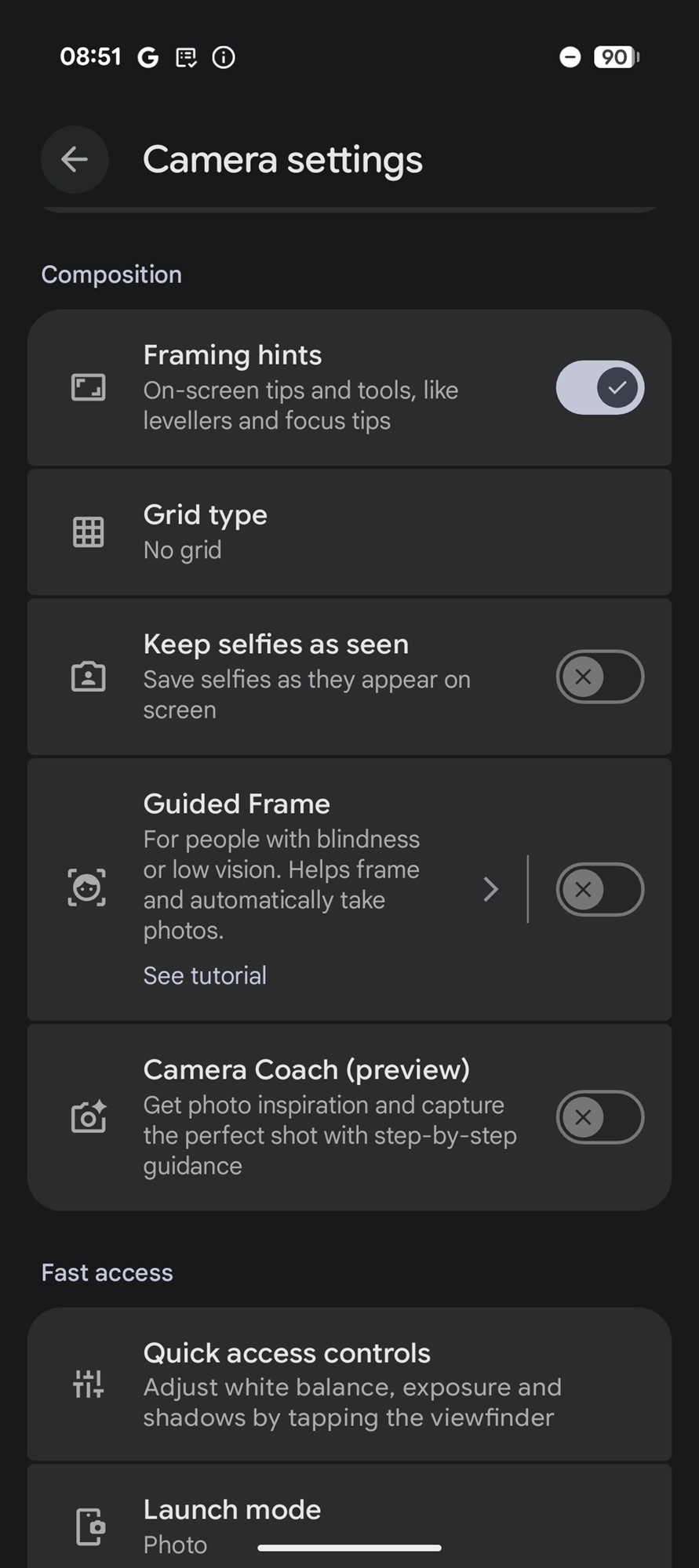Open the Grid type selector

tap(349, 532)
